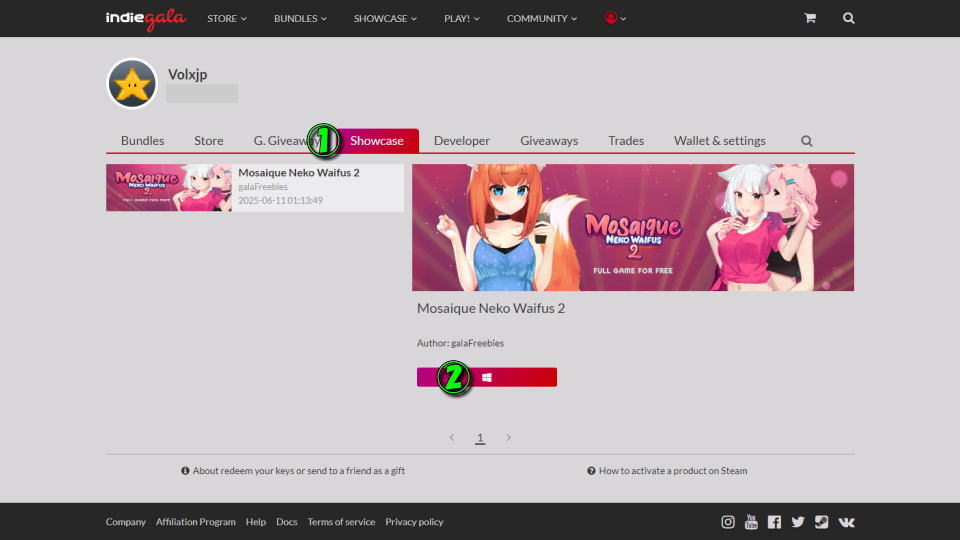Open the Help footer link
This screenshot has height=540, width=960.
(256, 522)
